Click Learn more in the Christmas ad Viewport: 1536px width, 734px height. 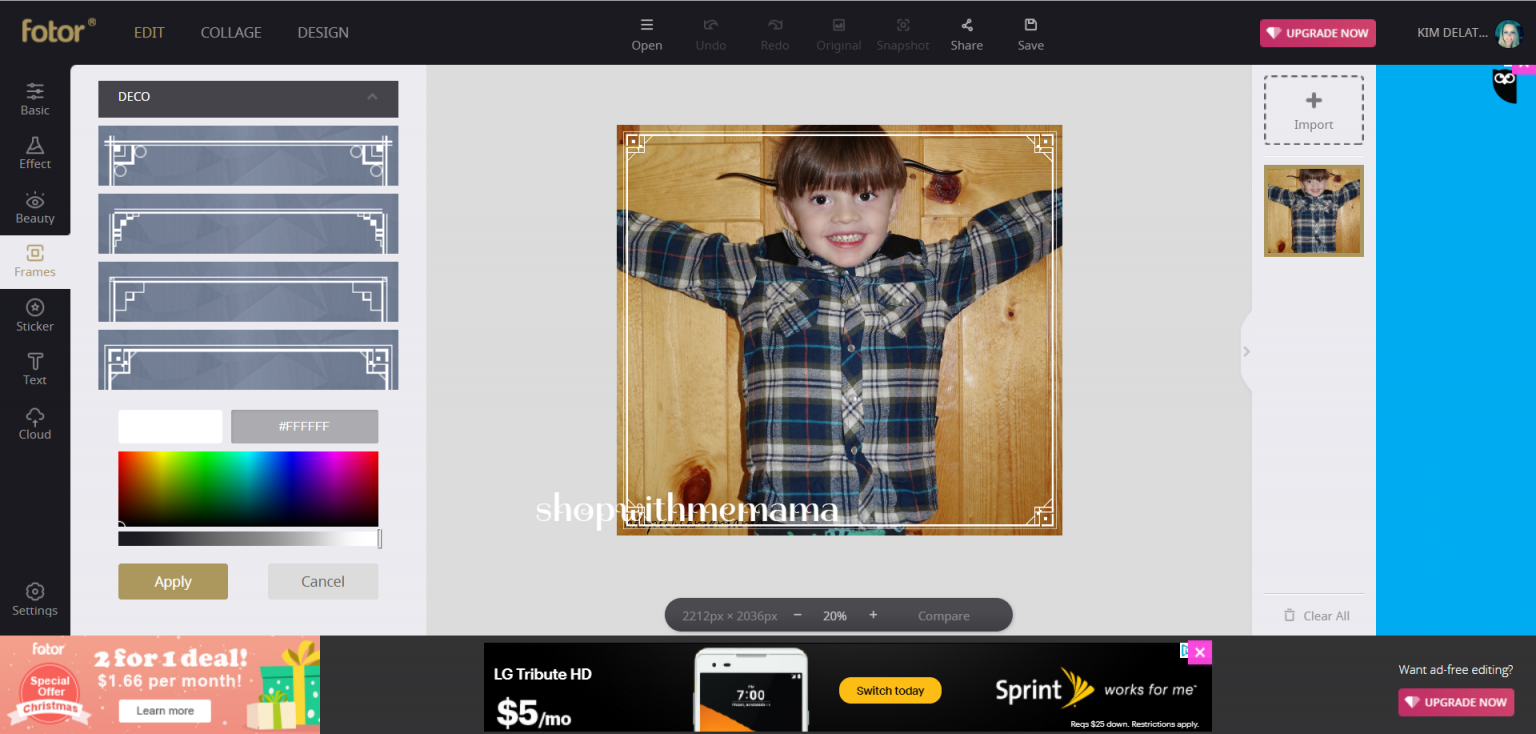tap(165, 711)
